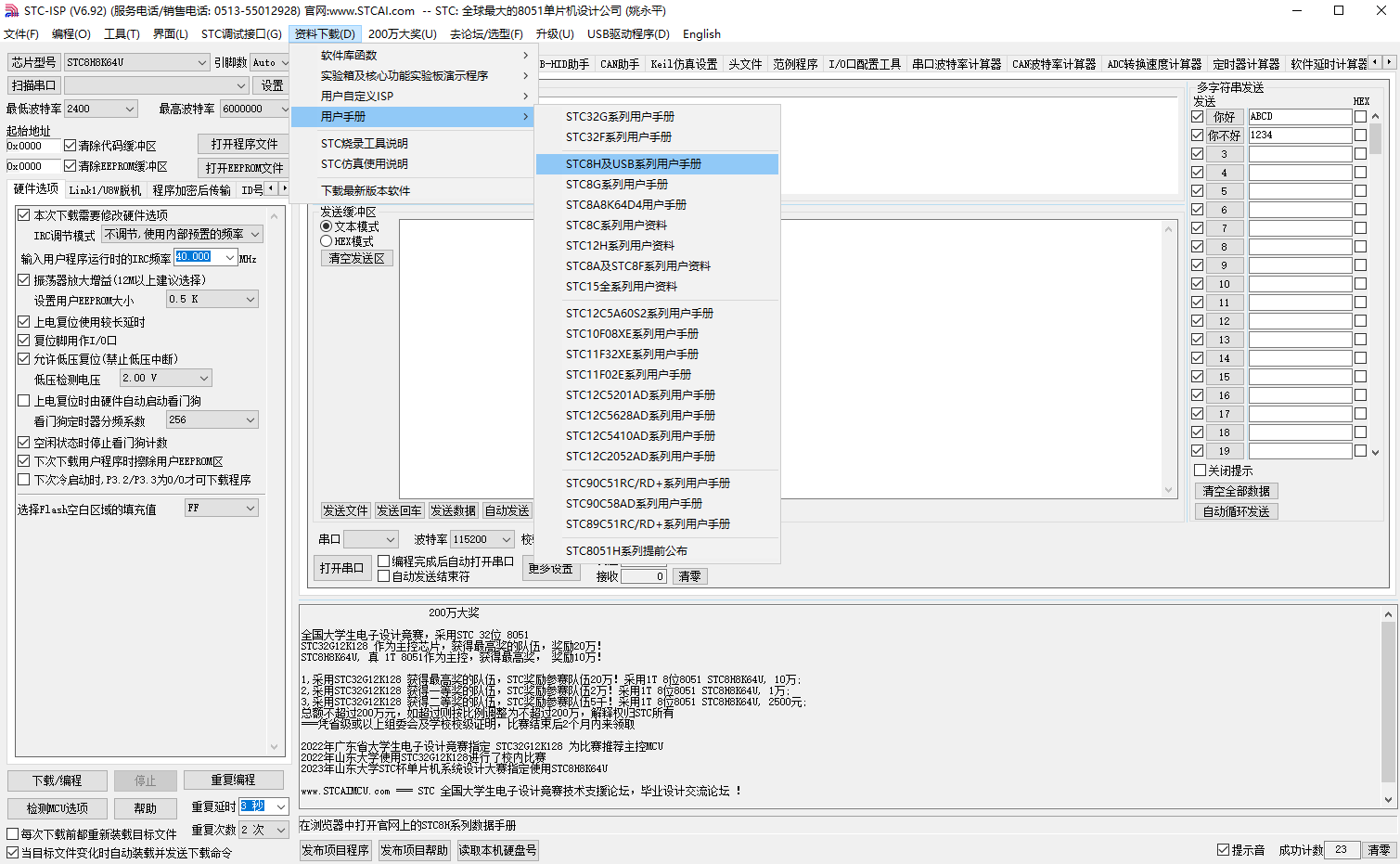Open the 引脚数 Auto dropdown
Image resolution: width=1400 pixels, height=864 pixels.
coord(271,62)
